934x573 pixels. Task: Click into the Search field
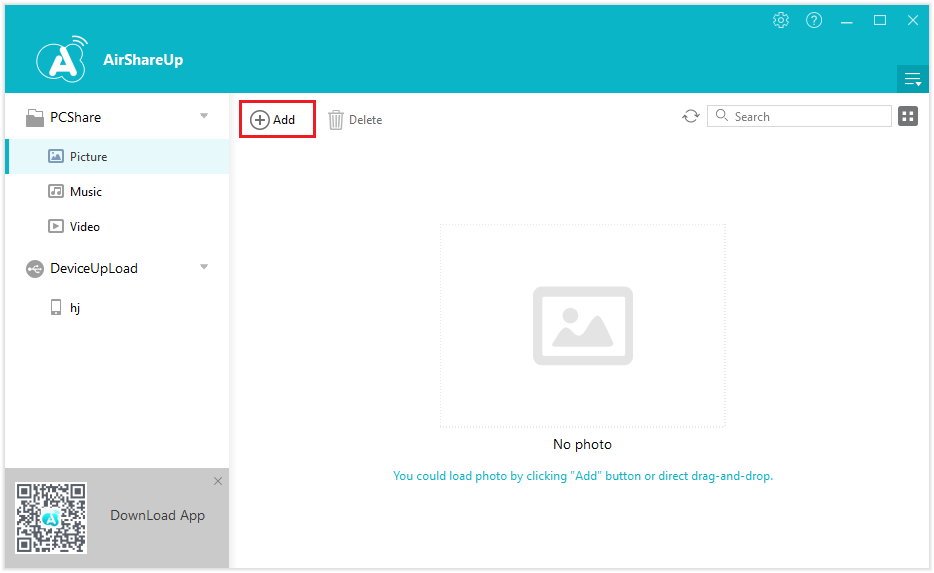pyautogui.click(x=799, y=116)
